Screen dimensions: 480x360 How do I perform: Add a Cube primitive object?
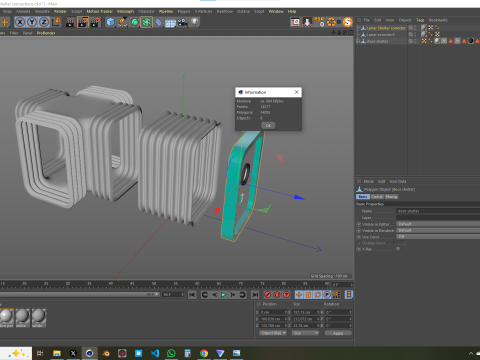pyautogui.click(x=110, y=22)
